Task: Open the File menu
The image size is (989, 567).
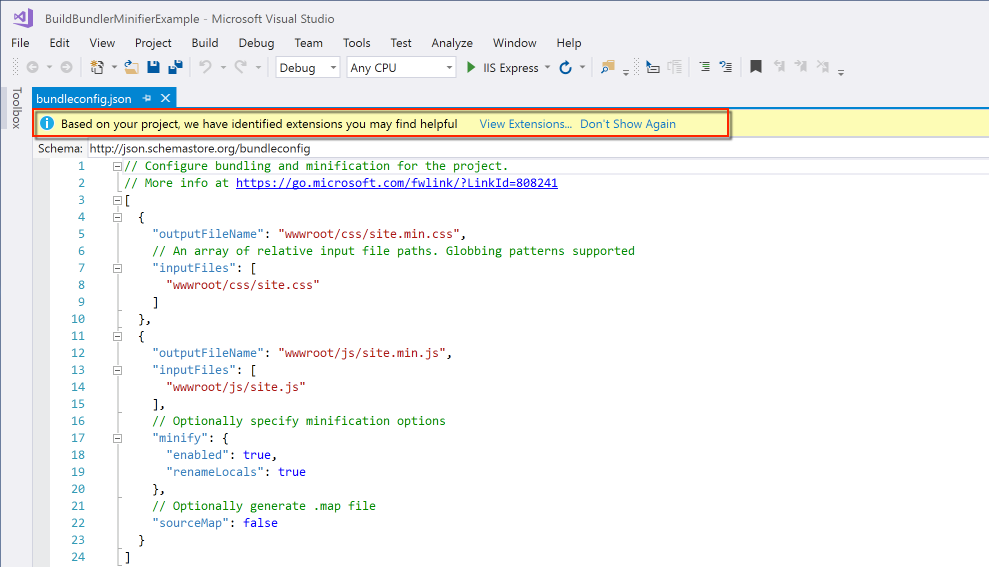Action: (20, 43)
